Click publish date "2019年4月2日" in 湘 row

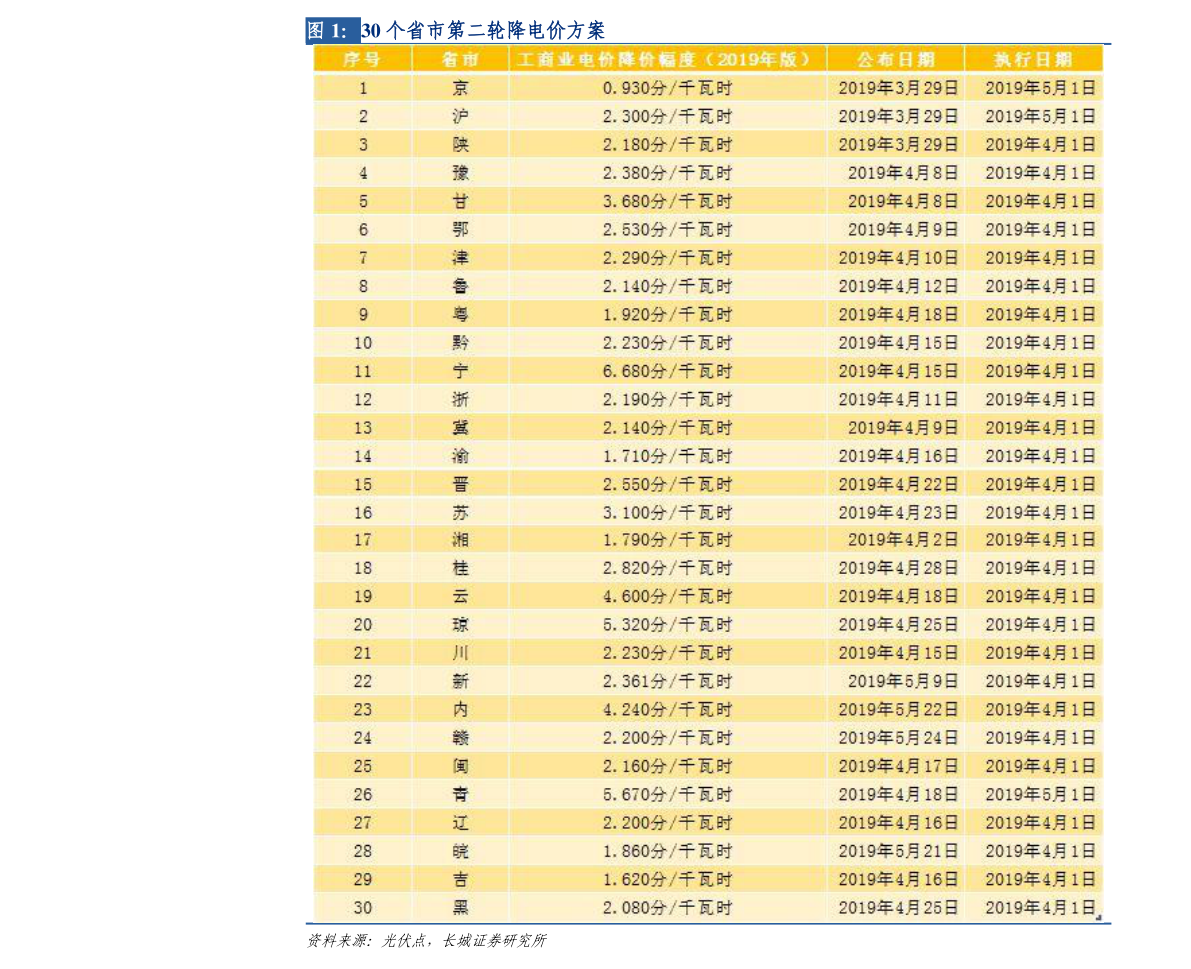(x=902, y=540)
